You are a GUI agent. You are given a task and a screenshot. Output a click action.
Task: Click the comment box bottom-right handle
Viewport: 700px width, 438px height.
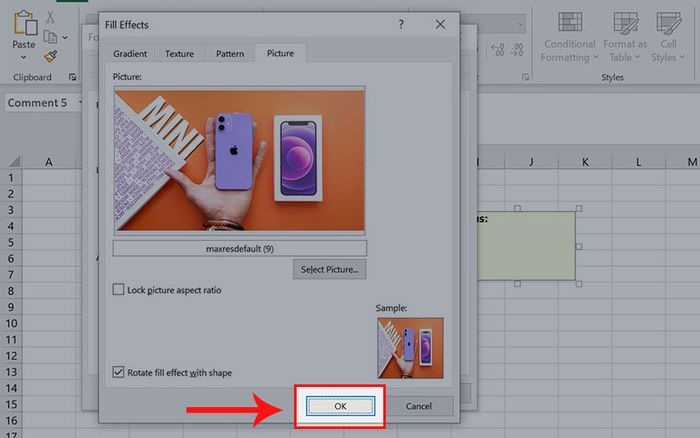tap(579, 284)
